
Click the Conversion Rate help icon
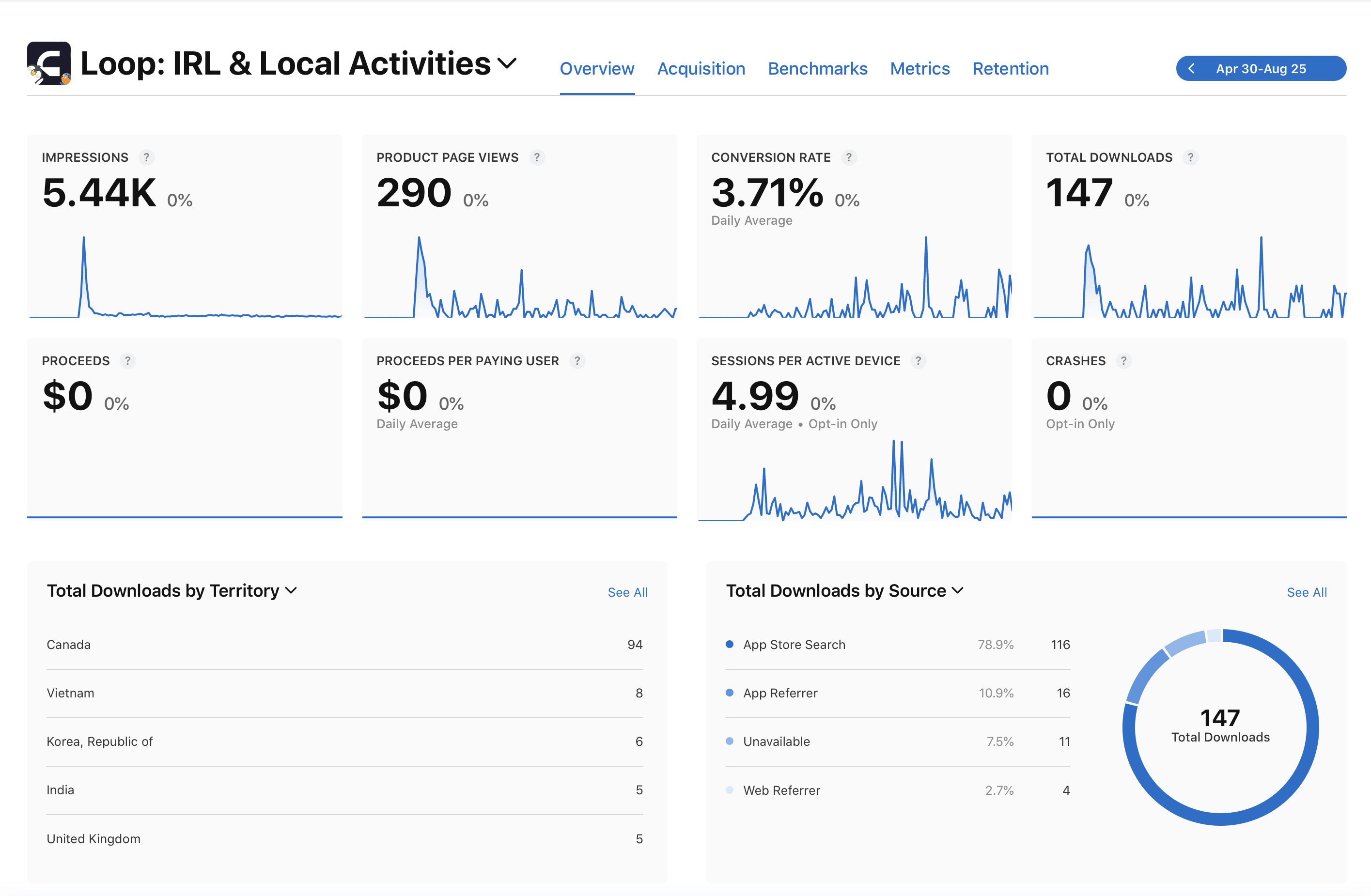click(849, 157)
